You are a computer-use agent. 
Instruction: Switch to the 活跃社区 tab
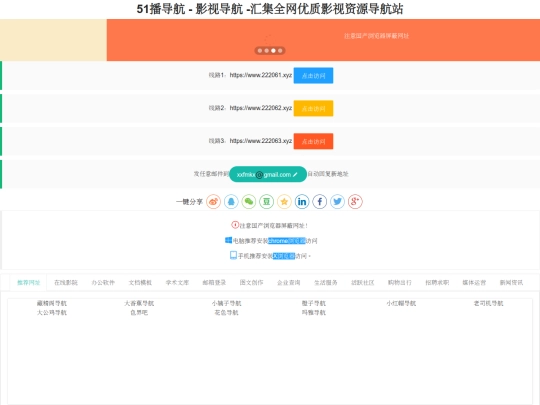363,283
